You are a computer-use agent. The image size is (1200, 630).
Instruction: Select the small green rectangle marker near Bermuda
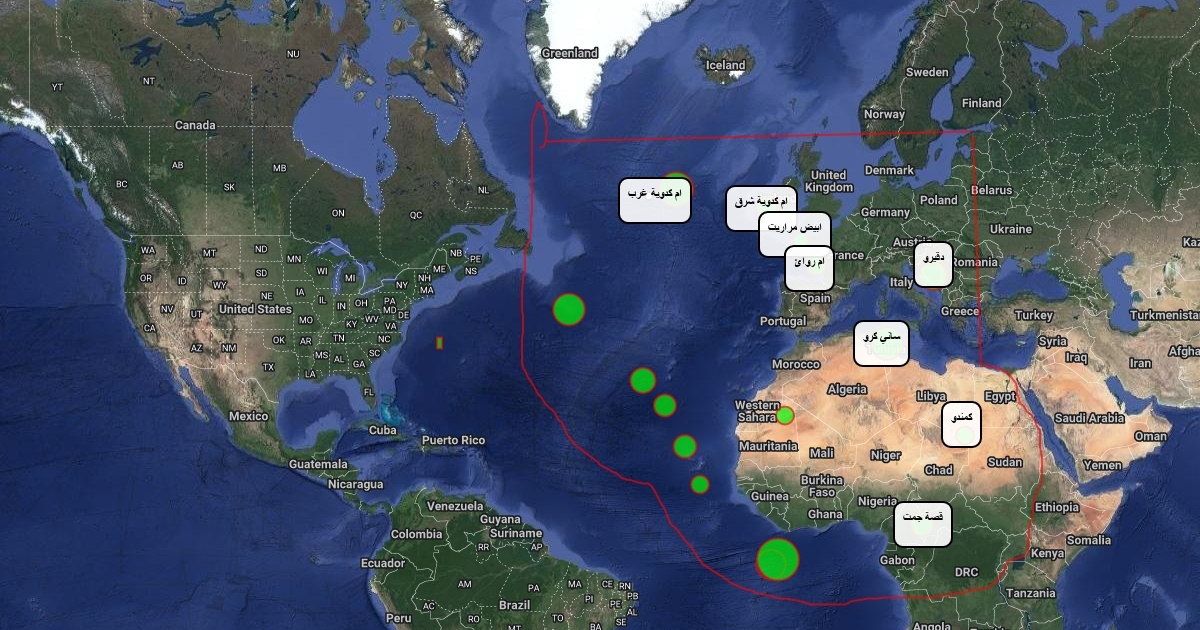(x=439, y=343)
